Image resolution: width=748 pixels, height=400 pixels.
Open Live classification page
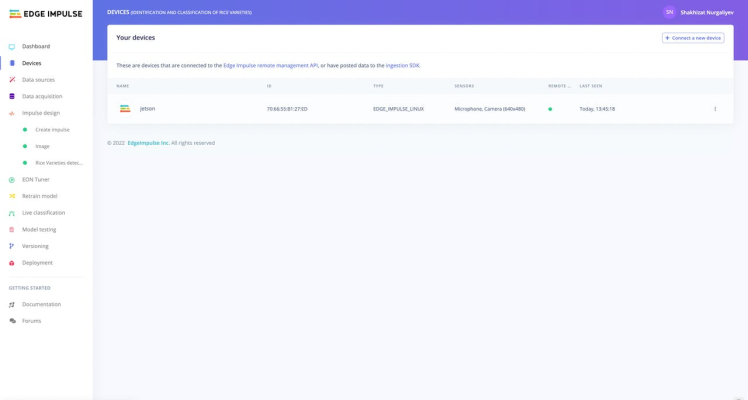(43, 213)
